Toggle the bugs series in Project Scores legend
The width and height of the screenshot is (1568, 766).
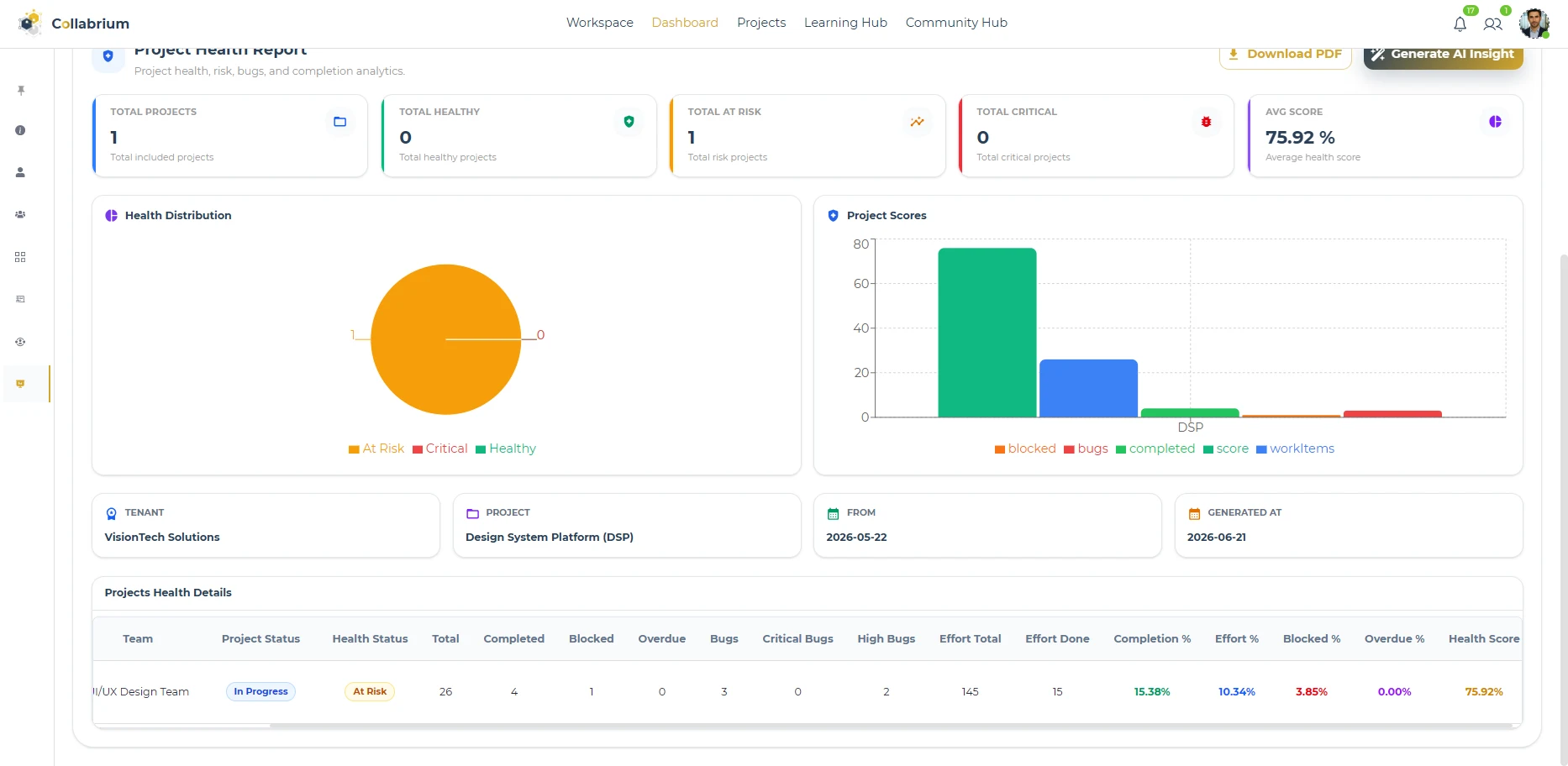pos(1086,449)
